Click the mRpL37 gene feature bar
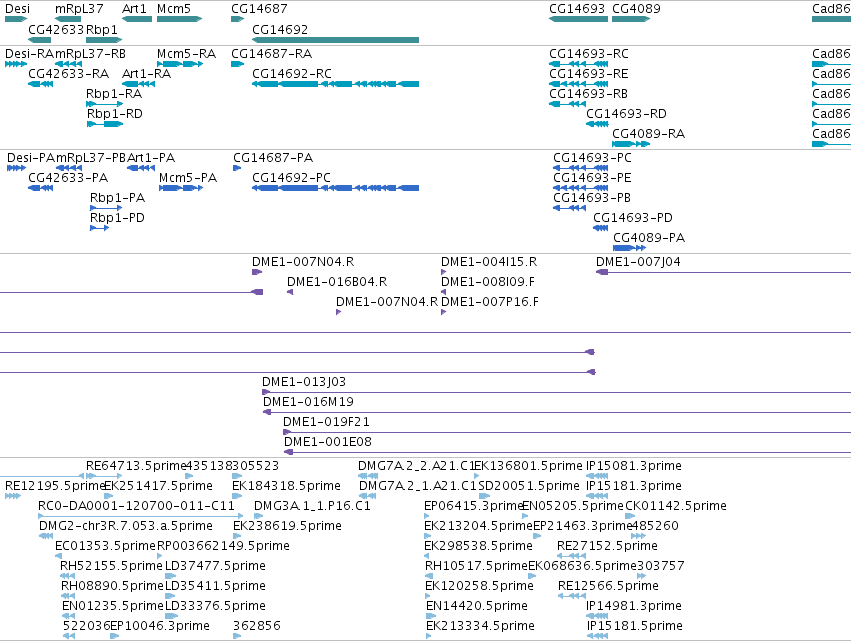 pyautogui.click(x=68, y=19)
